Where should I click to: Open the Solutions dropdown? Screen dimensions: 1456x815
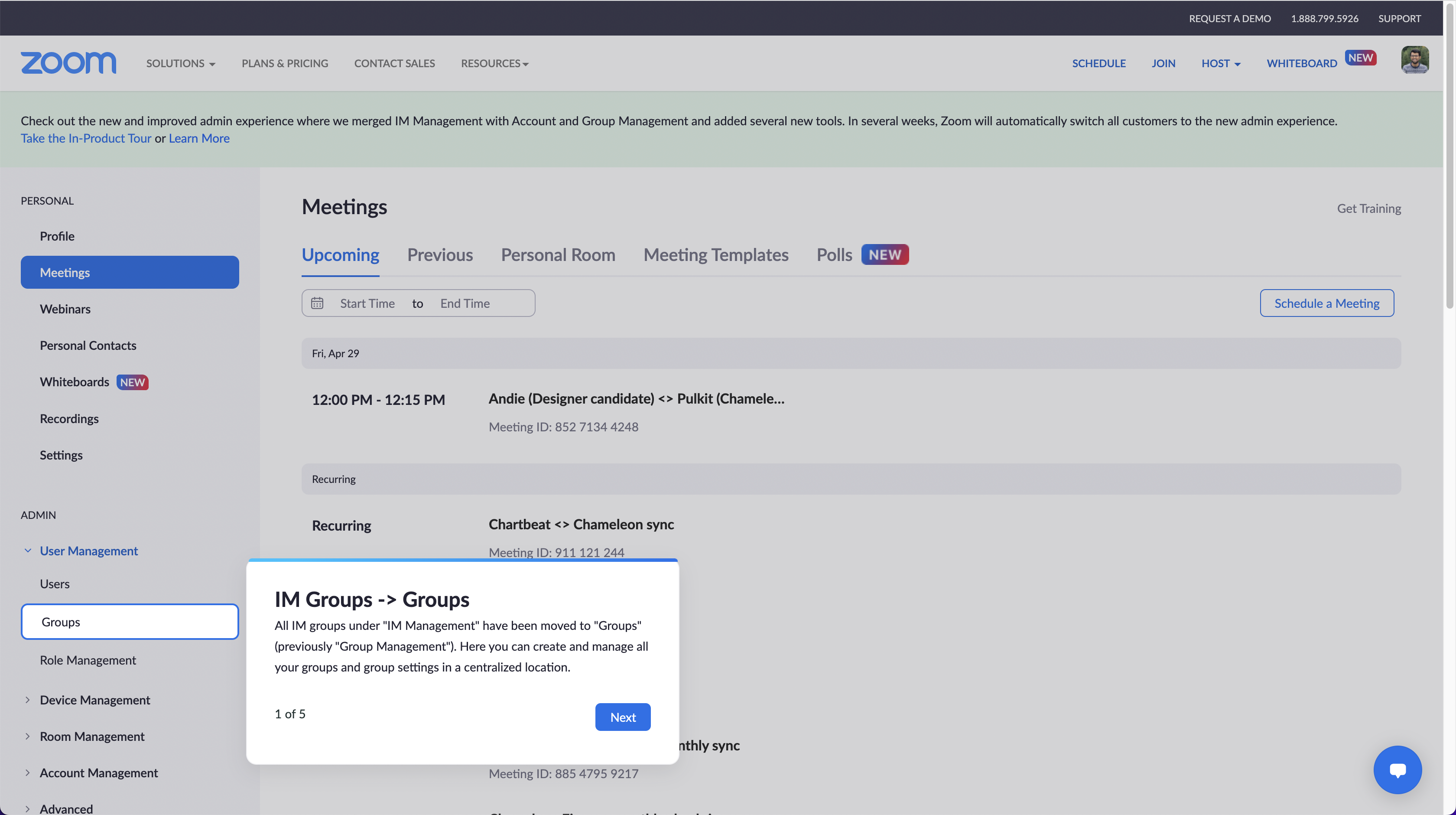[x=180, y=63]
